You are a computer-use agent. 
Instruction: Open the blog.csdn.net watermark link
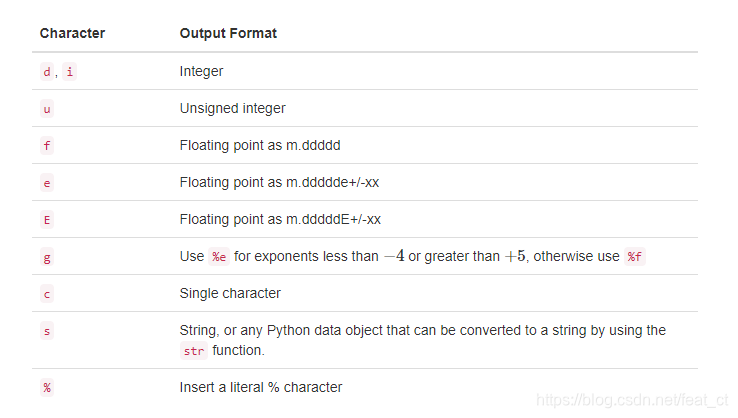(632, 401)
